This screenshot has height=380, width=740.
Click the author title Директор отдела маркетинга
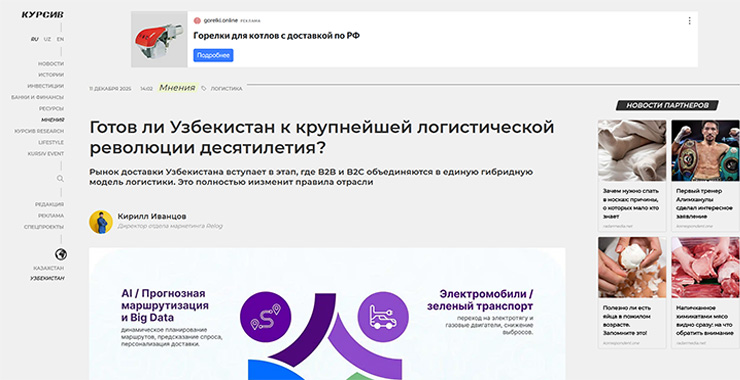tap(170, 226)
